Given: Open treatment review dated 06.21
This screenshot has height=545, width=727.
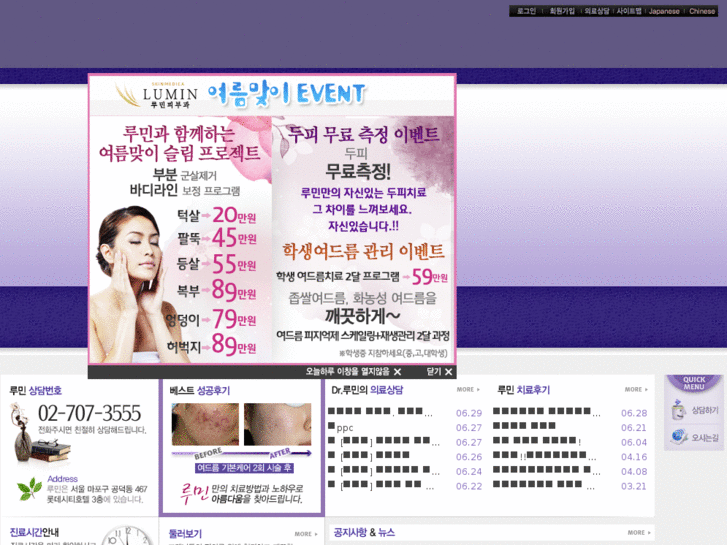Looking at the screenshot, I should (524, 427).
